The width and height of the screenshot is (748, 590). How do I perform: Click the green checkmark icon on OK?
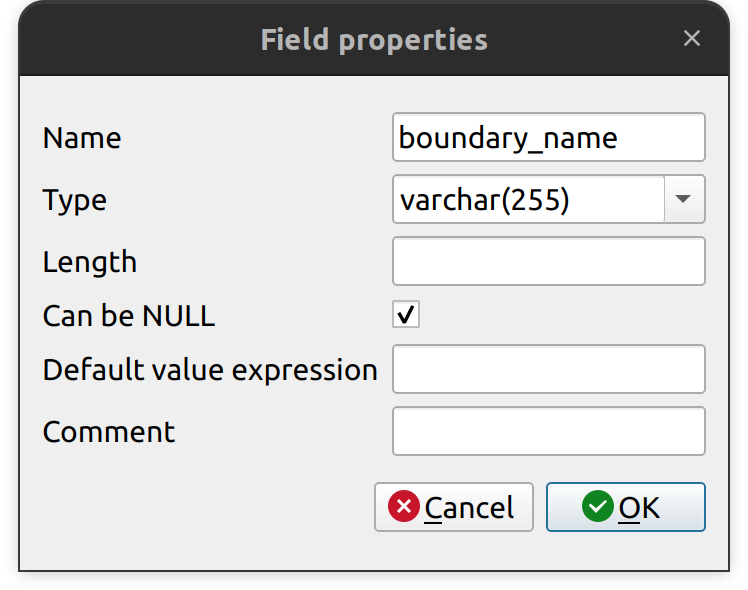point(597,507)
